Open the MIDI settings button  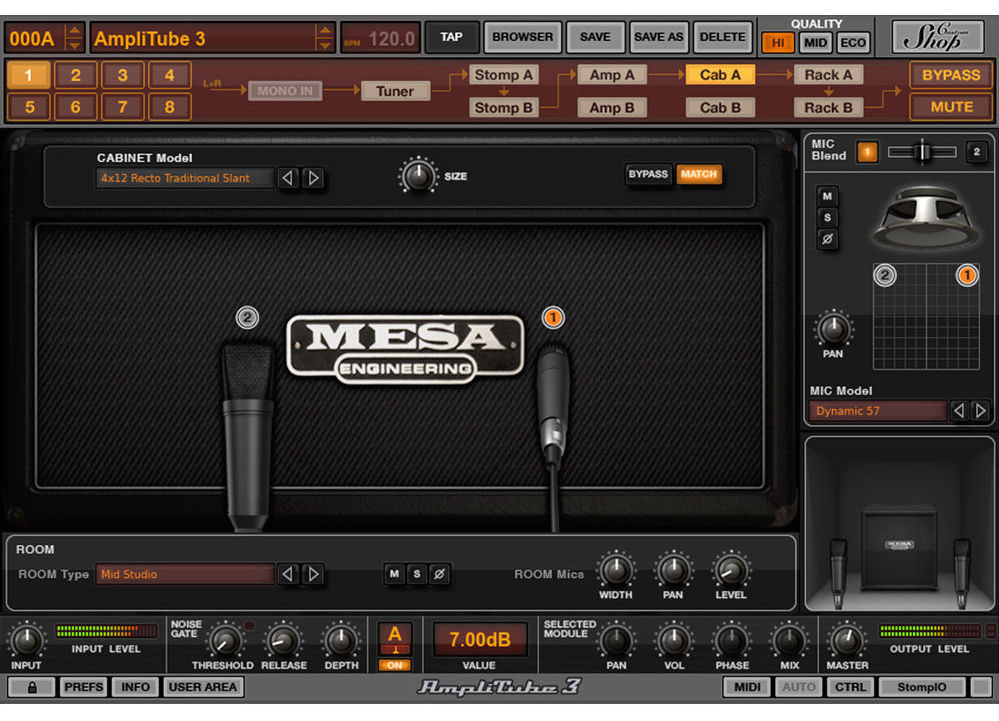(x=747, y=687)
